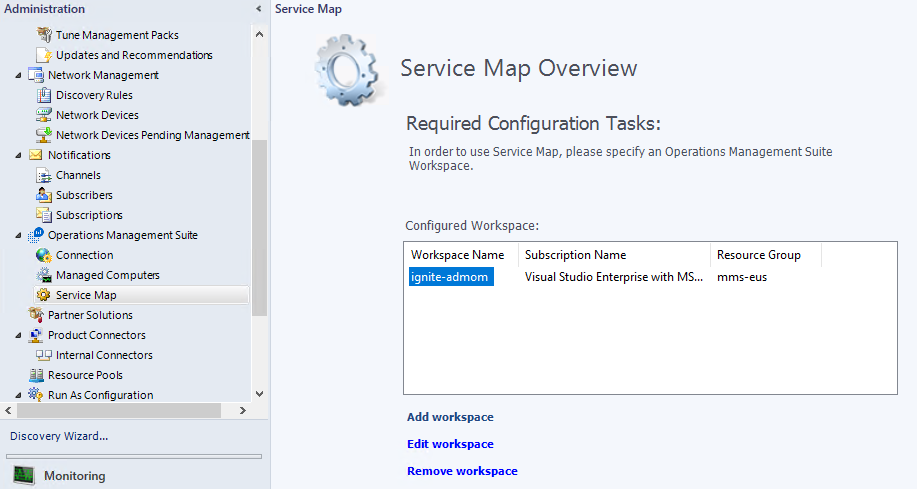
Task: Launch the Discovery Wizard link
Action: point(59,436)
